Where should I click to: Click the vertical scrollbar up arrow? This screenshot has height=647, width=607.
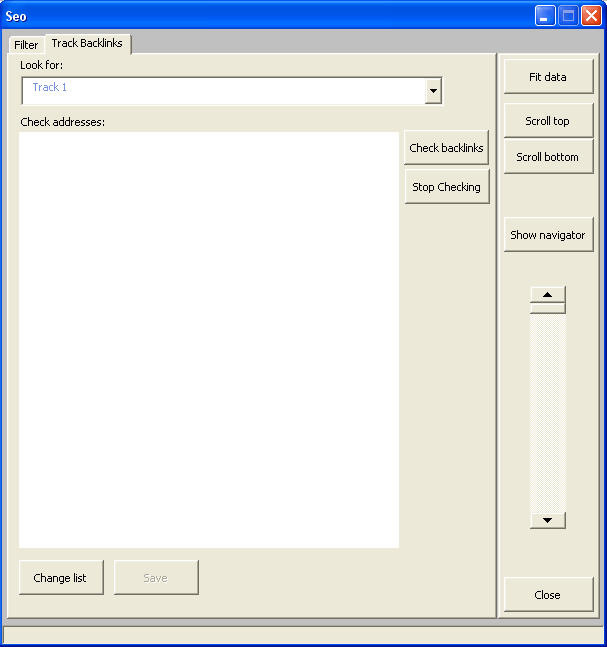click(547, 295)
